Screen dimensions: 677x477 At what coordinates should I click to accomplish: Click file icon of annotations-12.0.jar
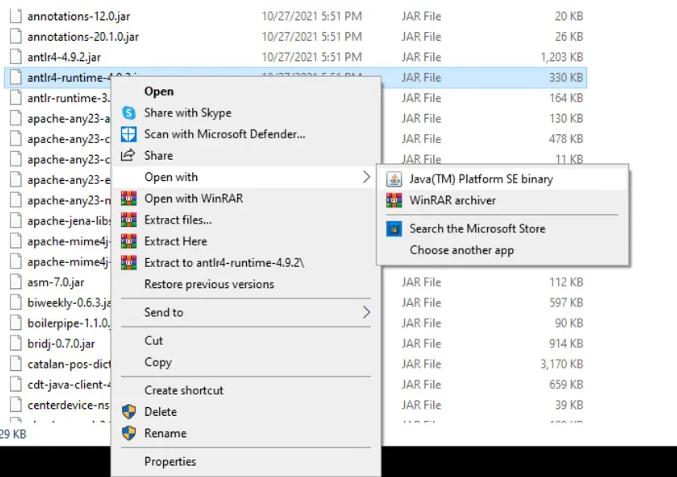[x=16, y=16]
